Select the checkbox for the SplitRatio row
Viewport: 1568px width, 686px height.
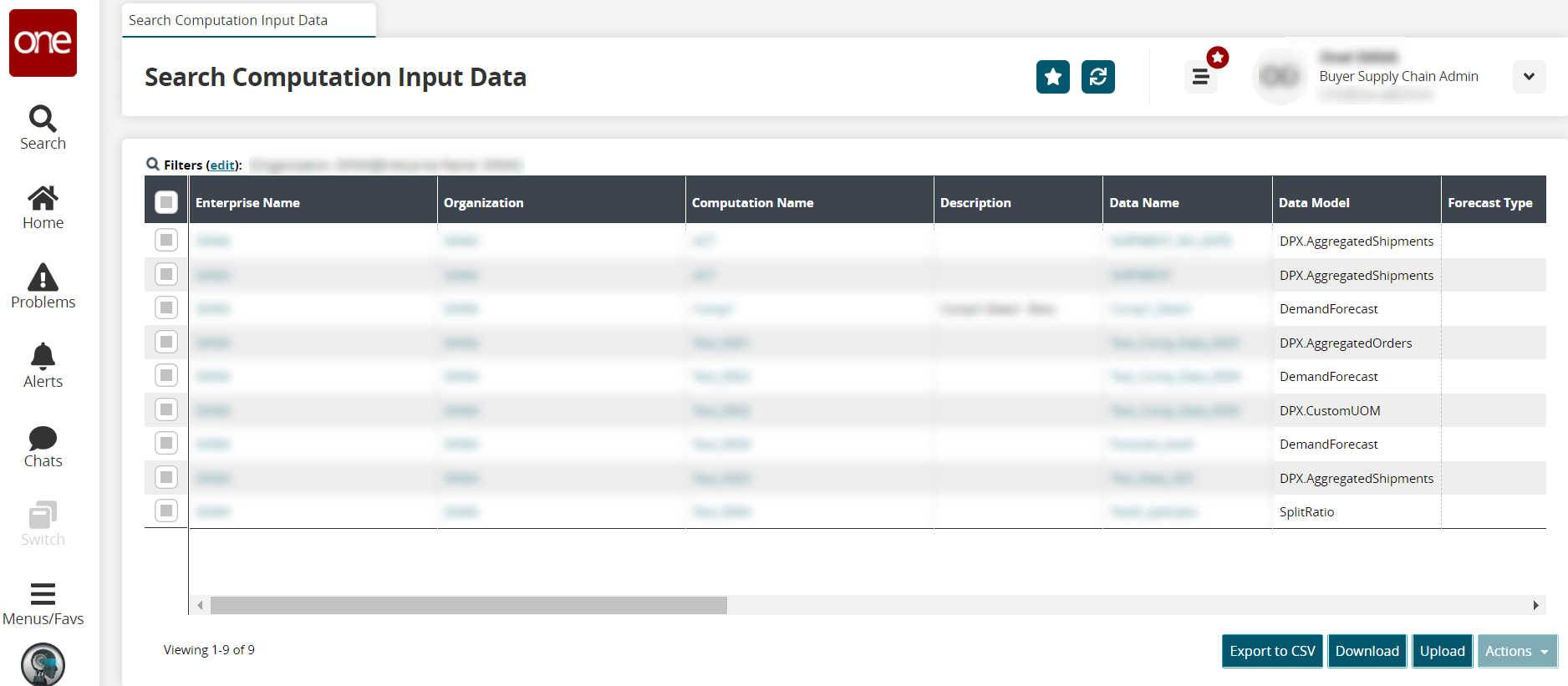point(166,511)
